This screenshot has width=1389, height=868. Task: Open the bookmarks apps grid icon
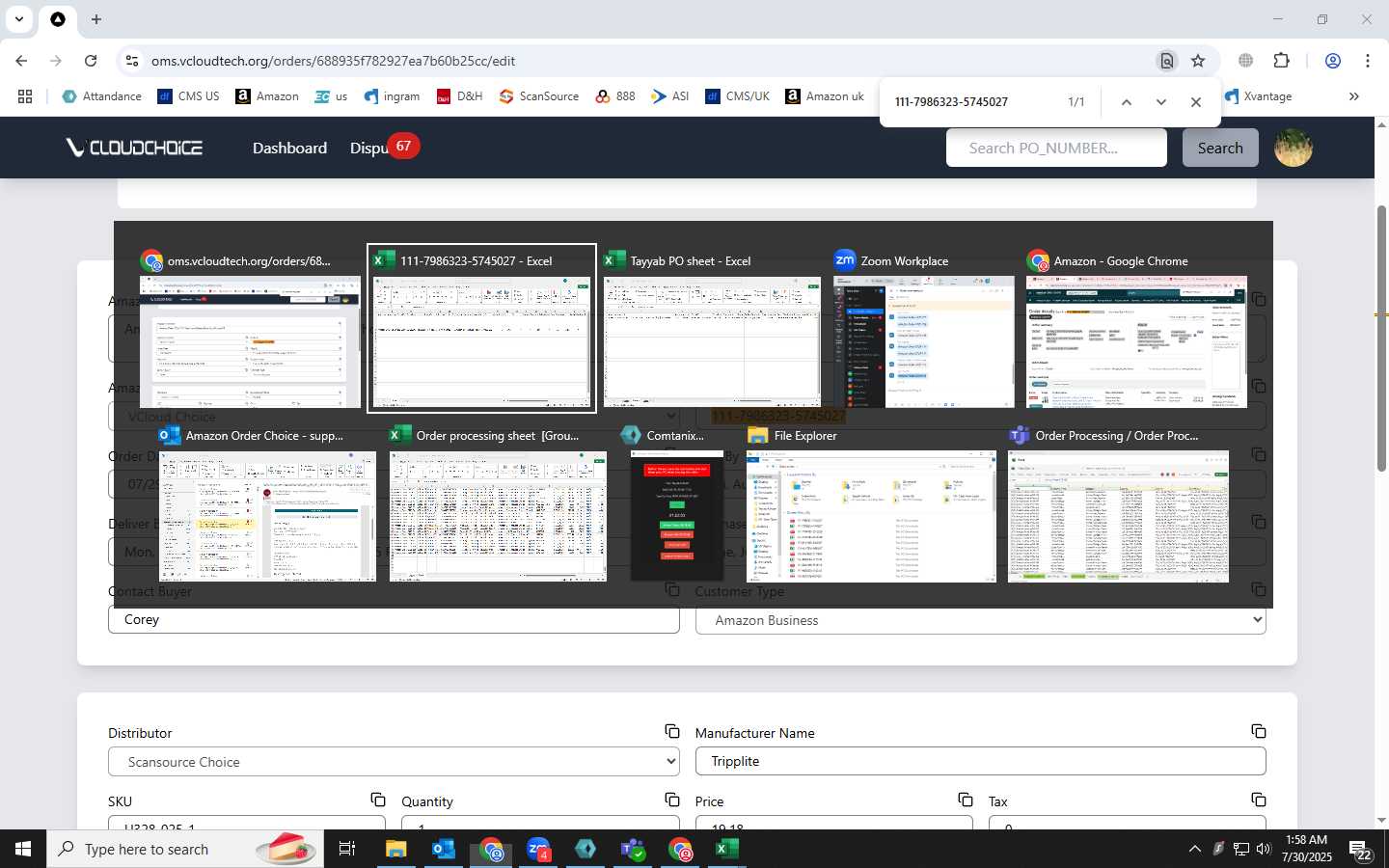click(25, 96)
